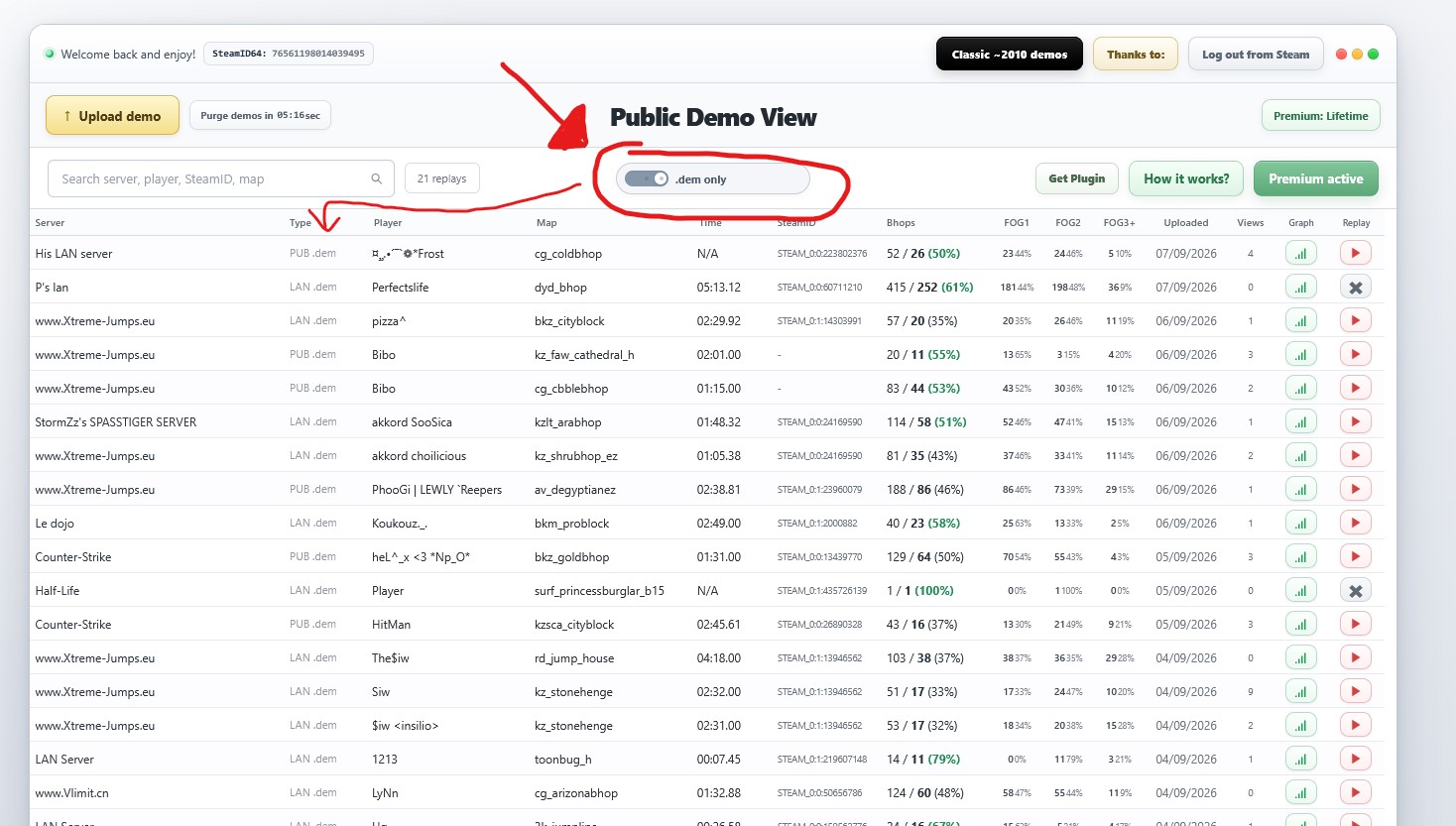Sort by the Uploaded column header
This screenshot has width=1456, height=826.
1186,223
